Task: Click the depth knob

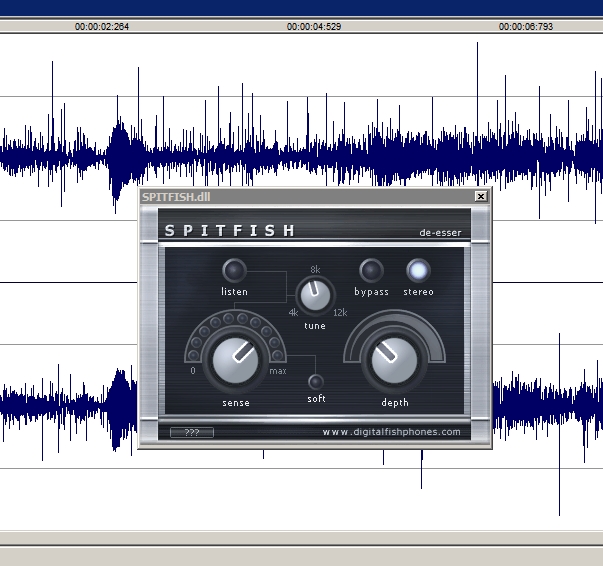Action: pyautogui.click(x=395, y=360)
